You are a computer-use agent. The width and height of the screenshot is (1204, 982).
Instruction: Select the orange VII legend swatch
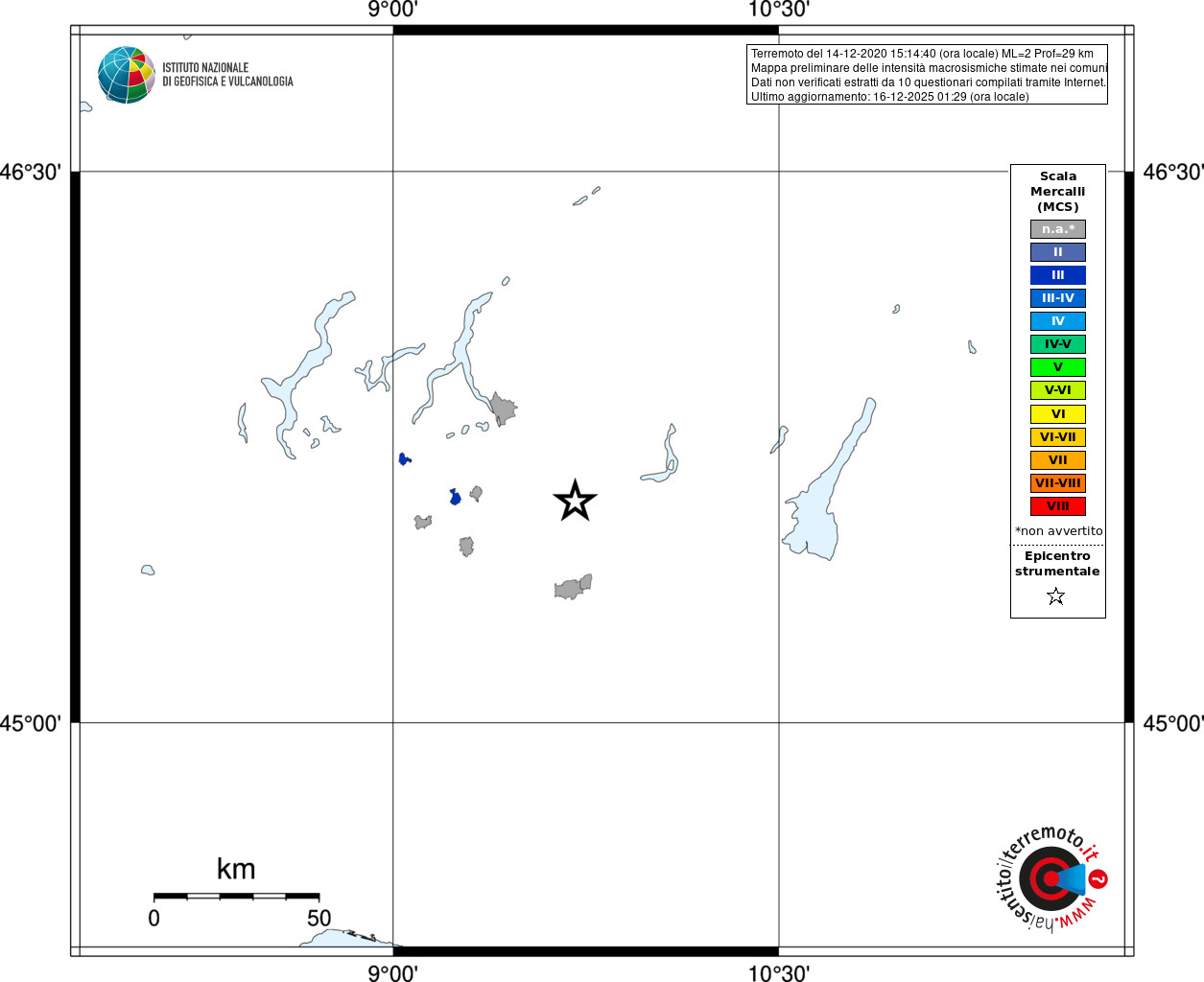[1057, 460]
